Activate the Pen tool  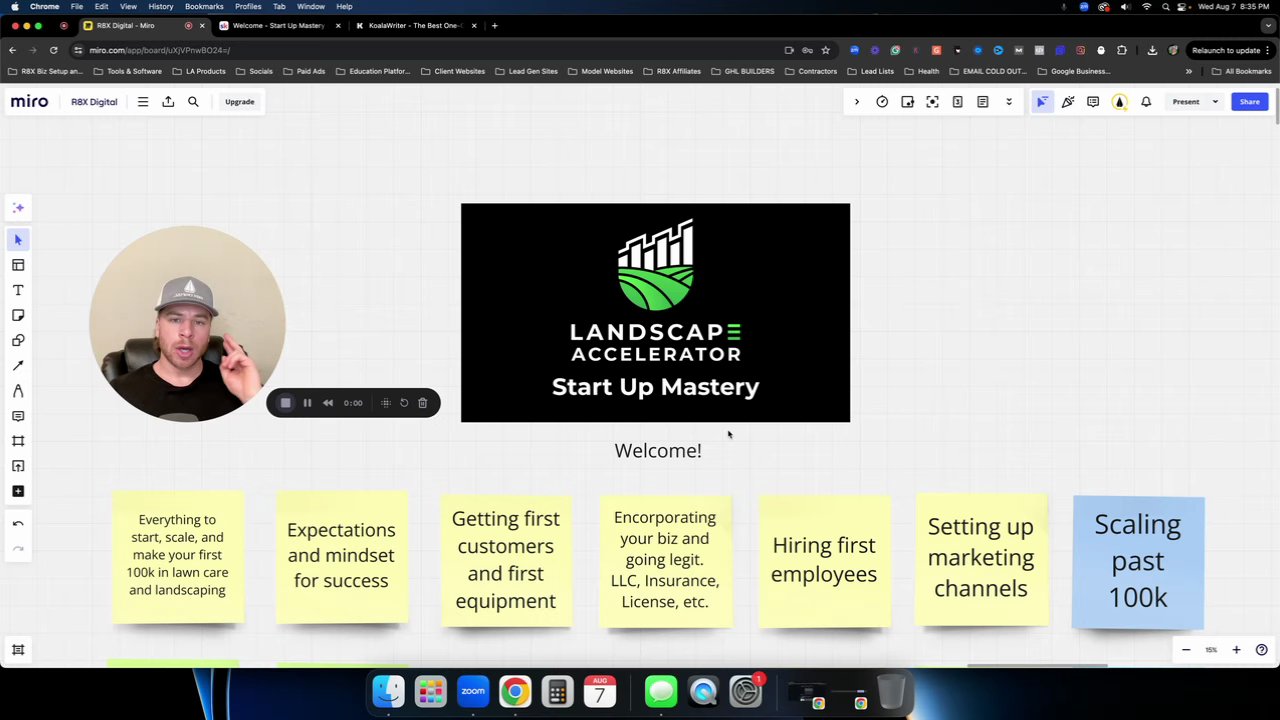pyautogui.click(x=17, y=391)
